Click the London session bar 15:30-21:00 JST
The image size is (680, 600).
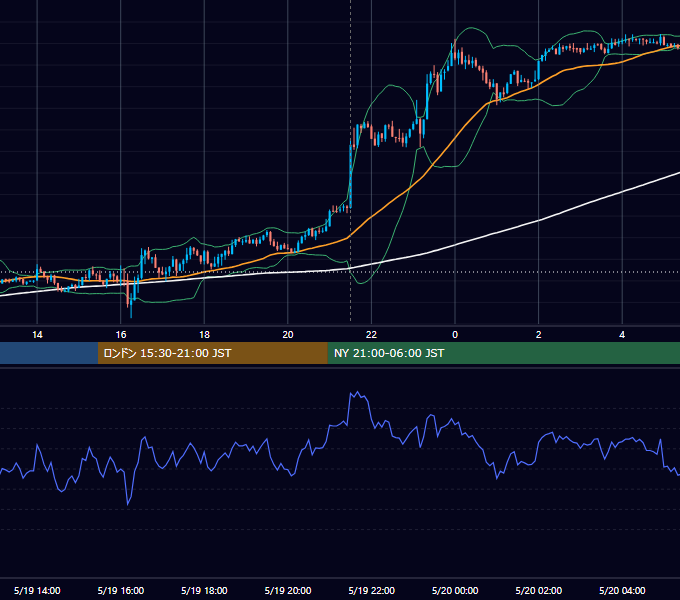click(212, 353)
